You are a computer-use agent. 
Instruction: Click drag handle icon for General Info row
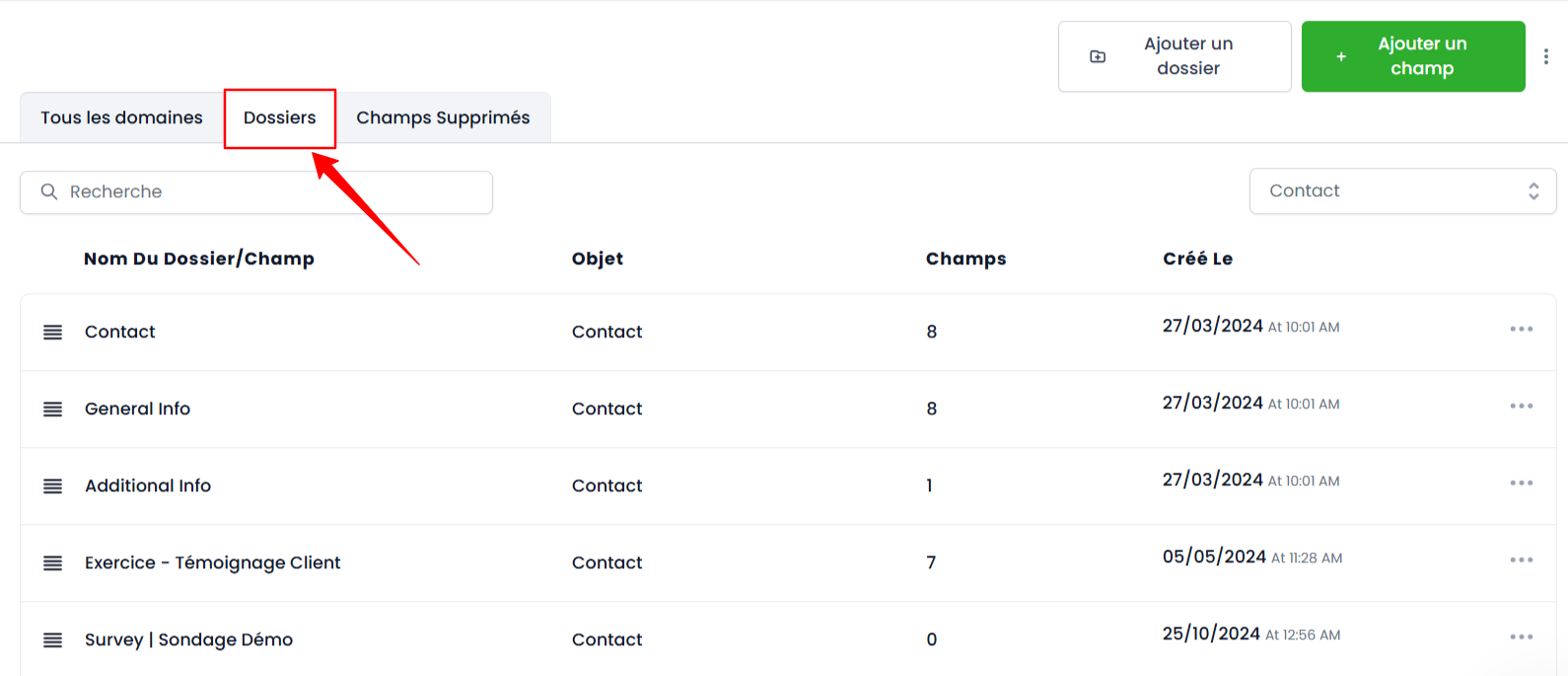click(53, 410)
